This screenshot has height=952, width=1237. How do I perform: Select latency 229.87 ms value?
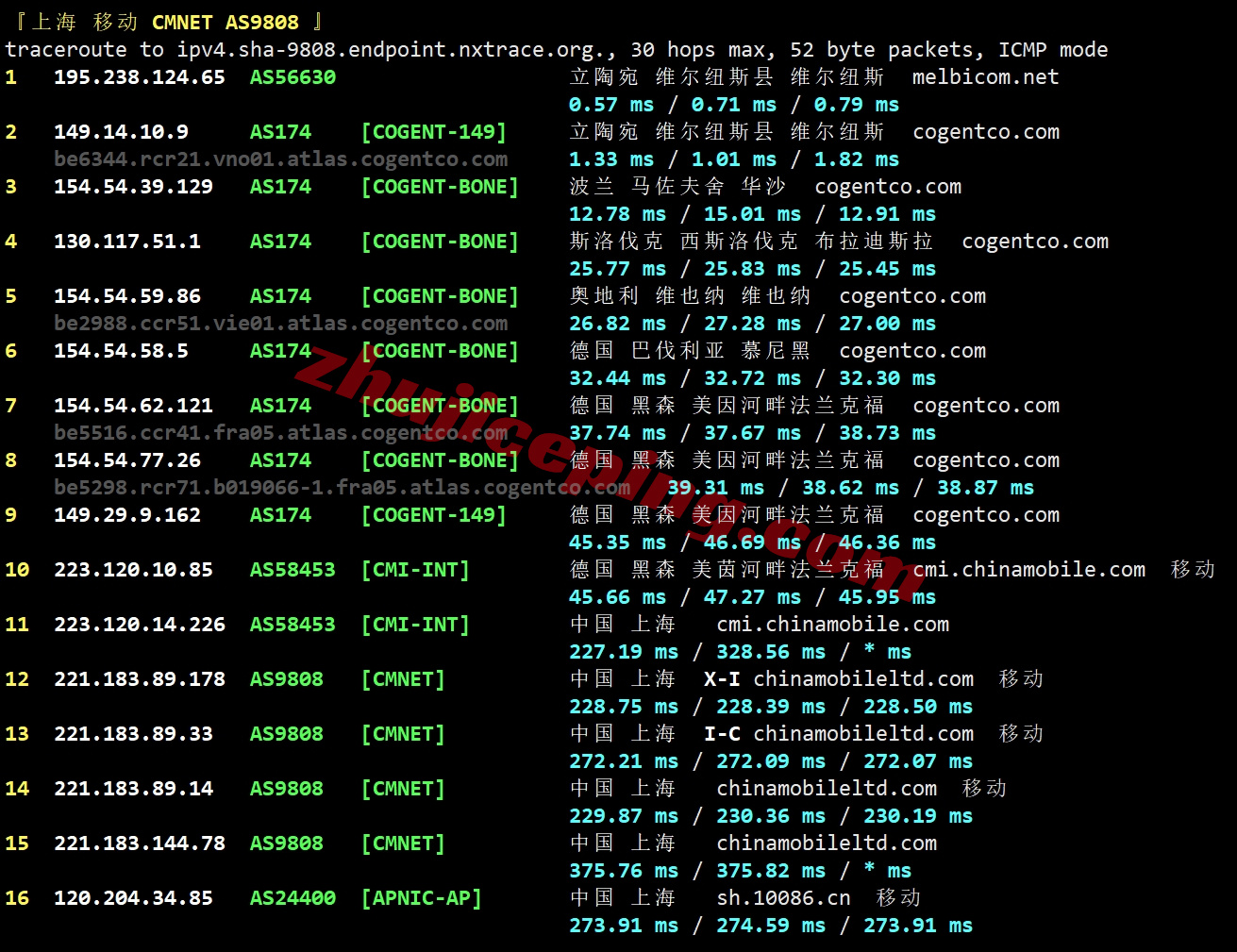coord(624,816)
